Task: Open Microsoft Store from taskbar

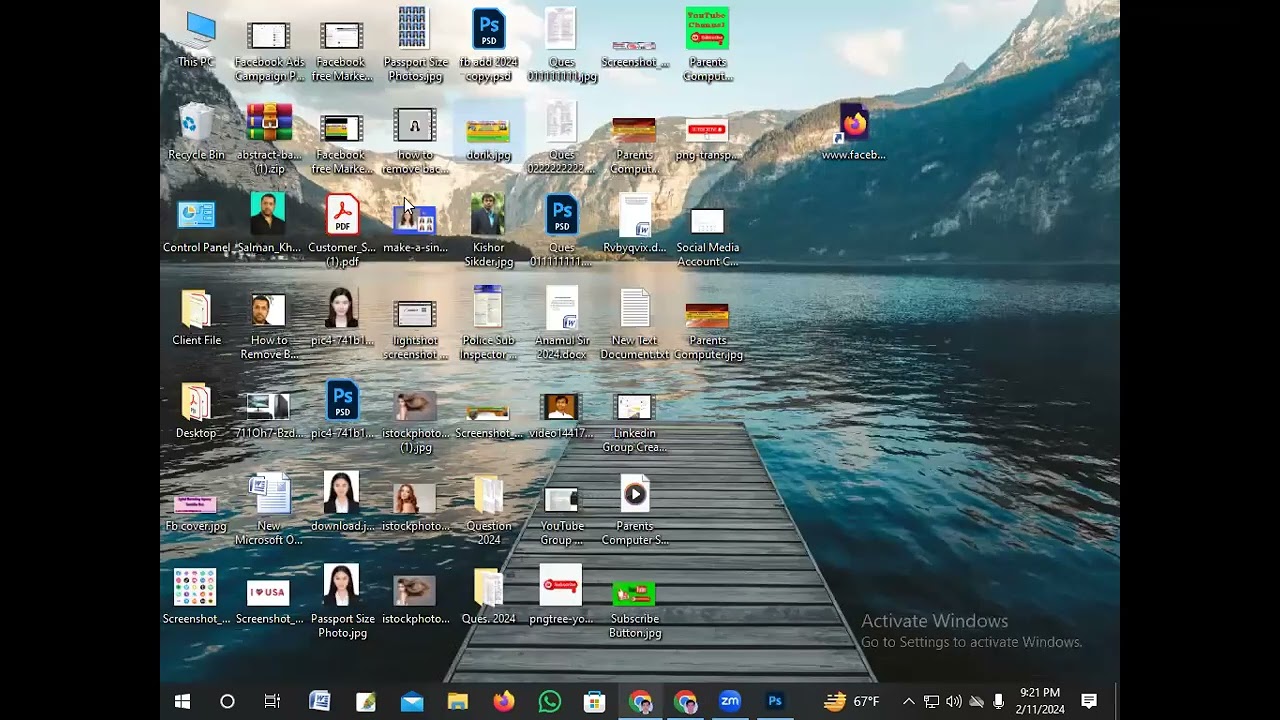Action: click(x=595, y=702)
